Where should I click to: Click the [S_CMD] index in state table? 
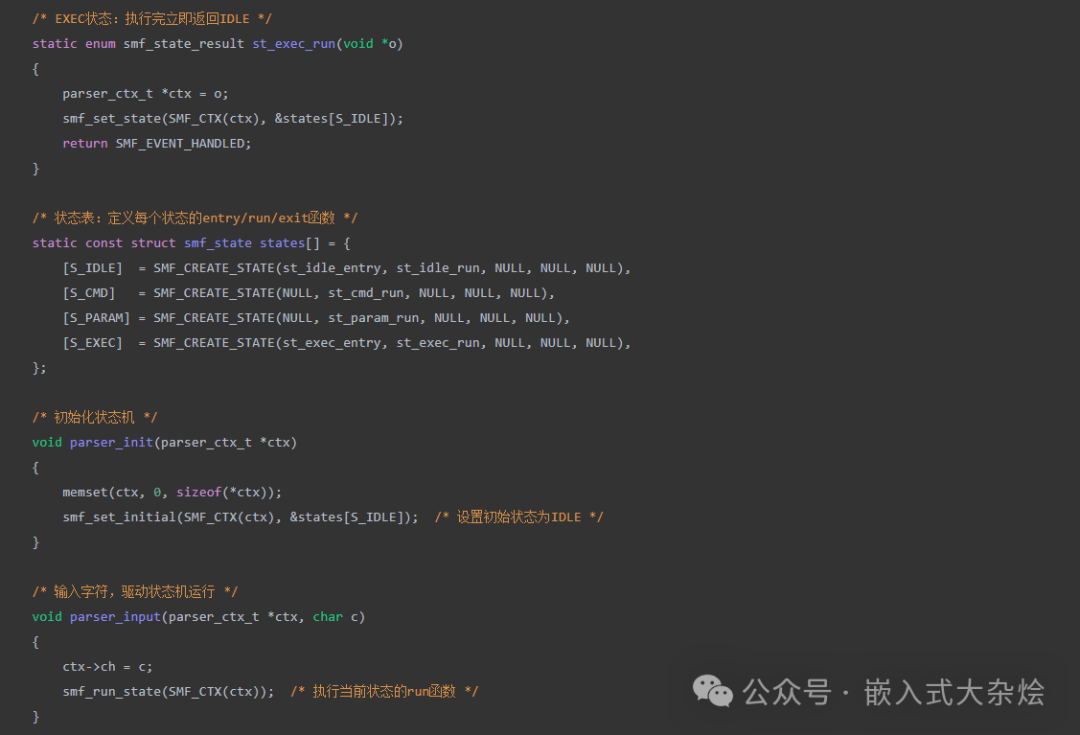tap(89, 293)
